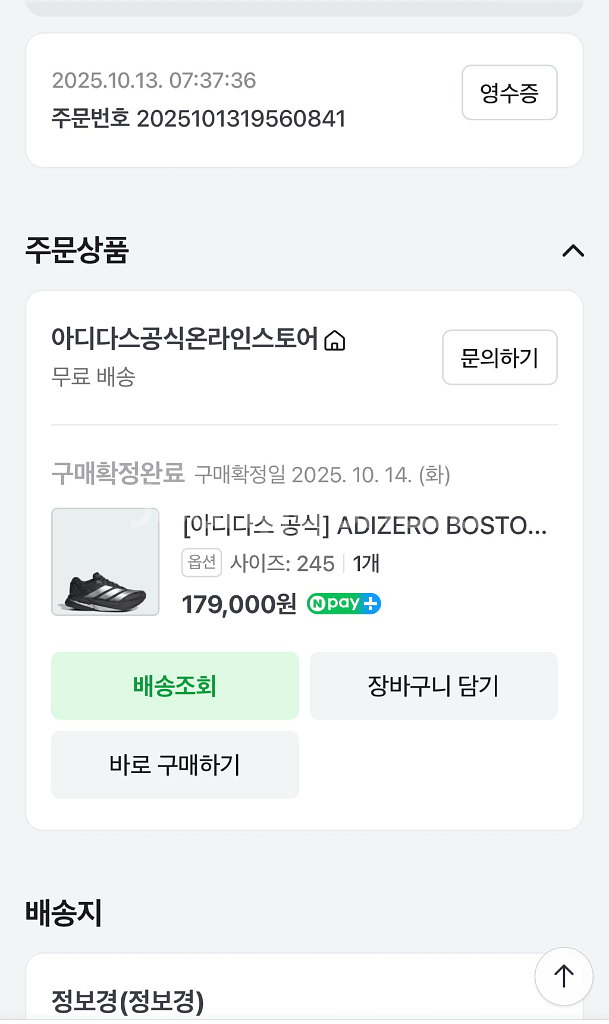Add item via 장바구니 담기
This screenshot has height=1024, width=609.
point(433,686)
